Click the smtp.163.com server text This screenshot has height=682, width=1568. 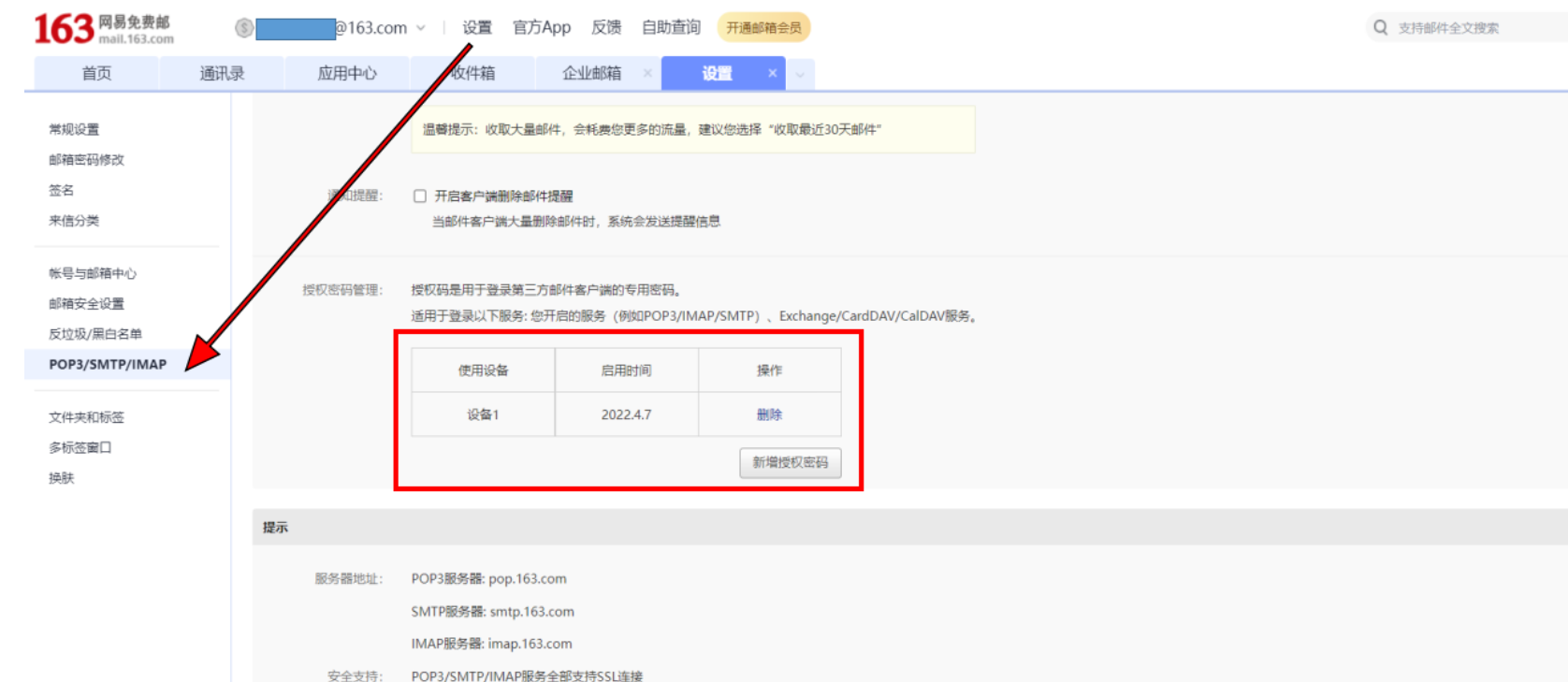point(532,612)
